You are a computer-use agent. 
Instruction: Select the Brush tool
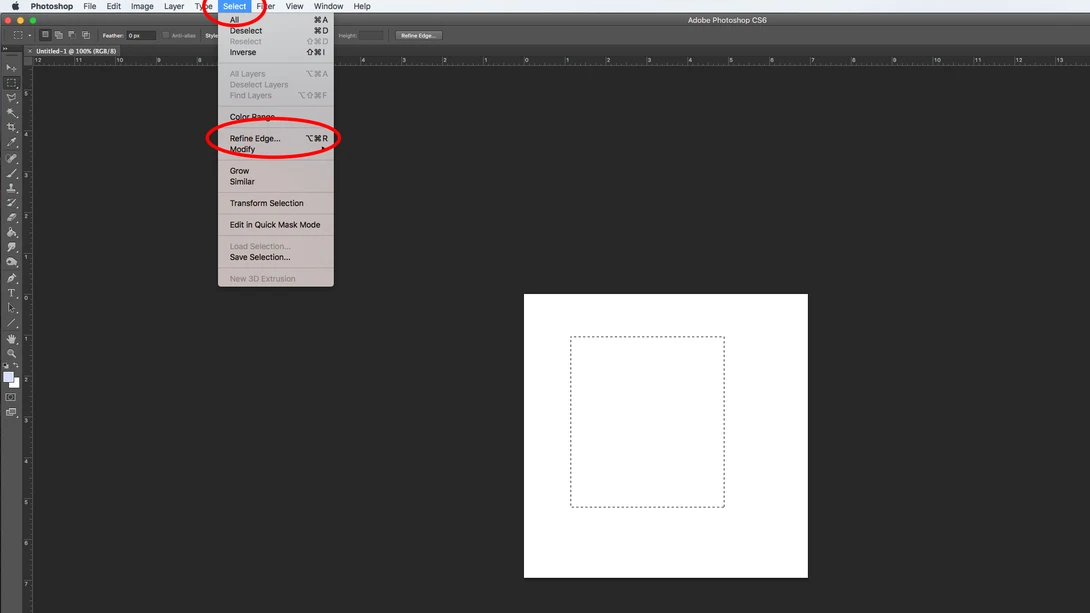click(x=11, y=173)
